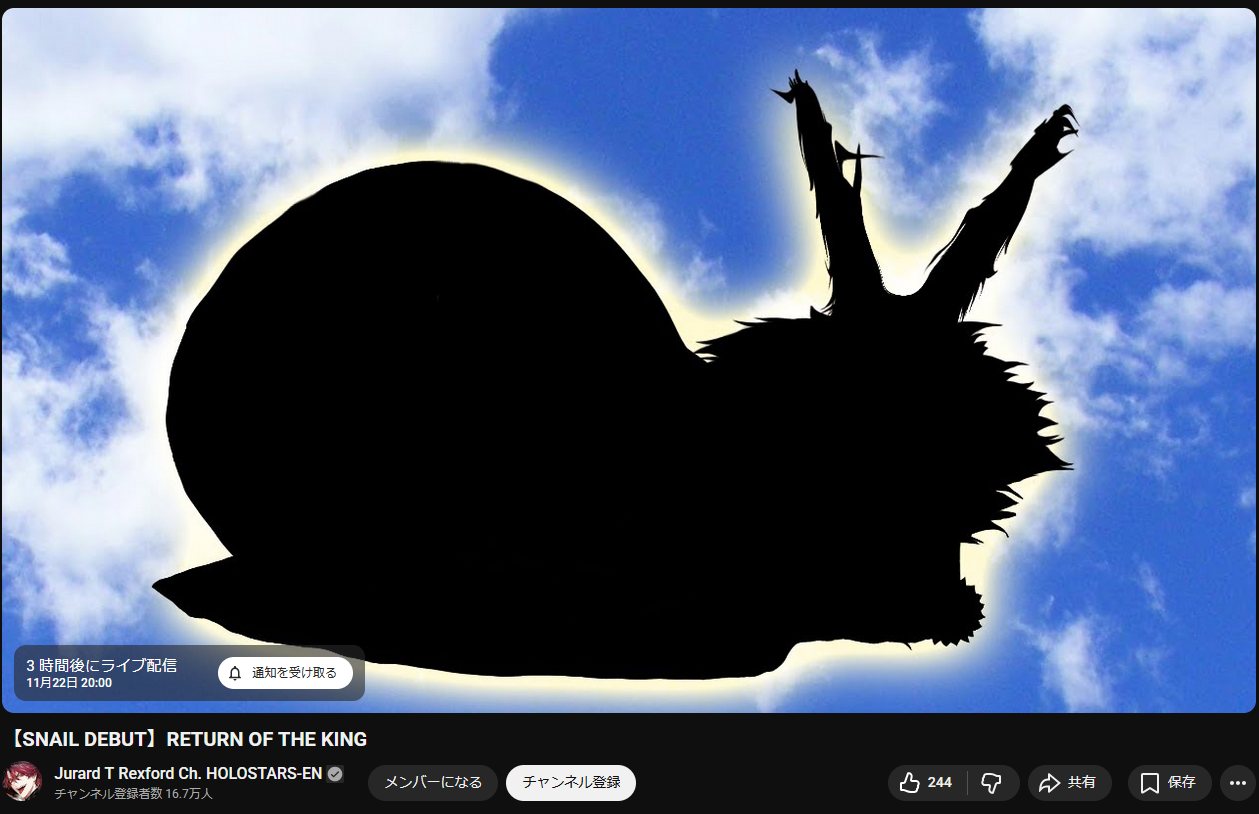The image size is (1259, 814).
Task: Click the 244 like count
Action: [x=939, y=782]
